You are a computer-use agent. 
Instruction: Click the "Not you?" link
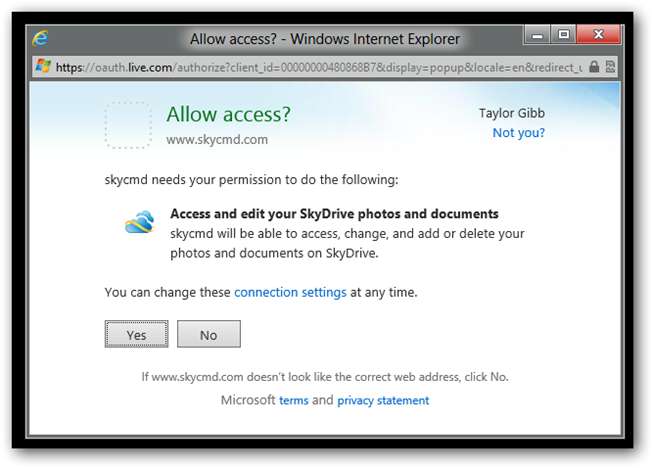[x=518, y=132]
